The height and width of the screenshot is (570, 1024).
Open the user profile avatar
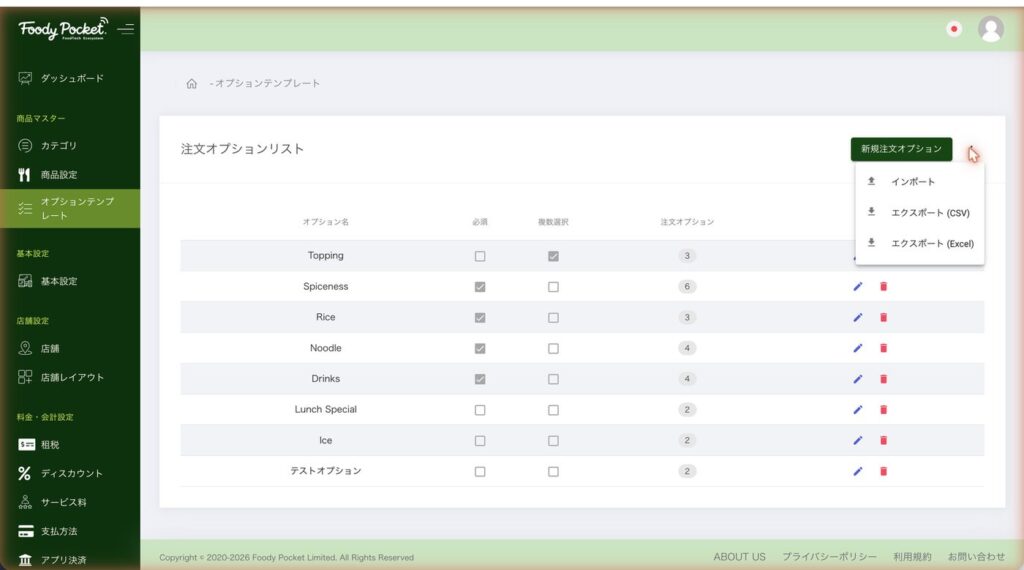990,29
